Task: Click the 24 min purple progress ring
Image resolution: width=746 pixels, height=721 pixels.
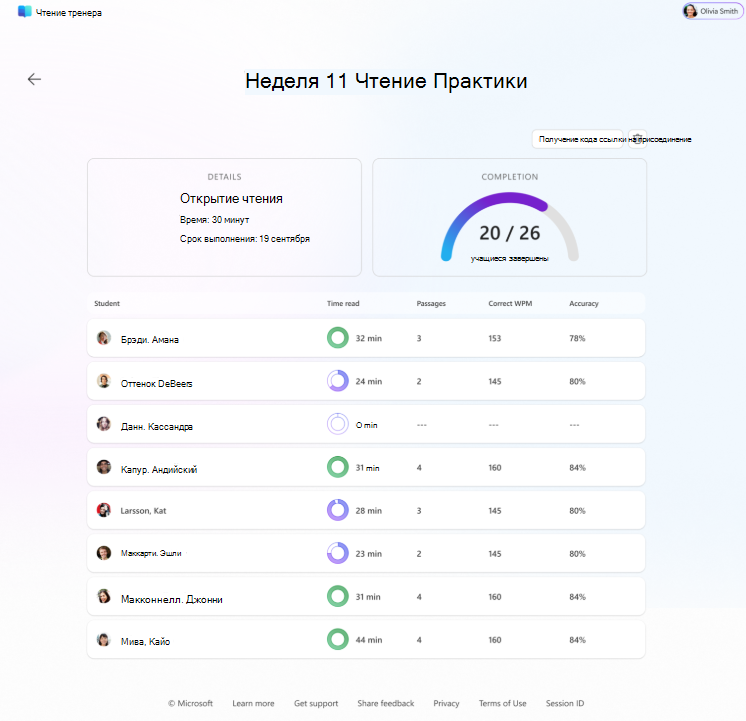Action: (338, 381)
